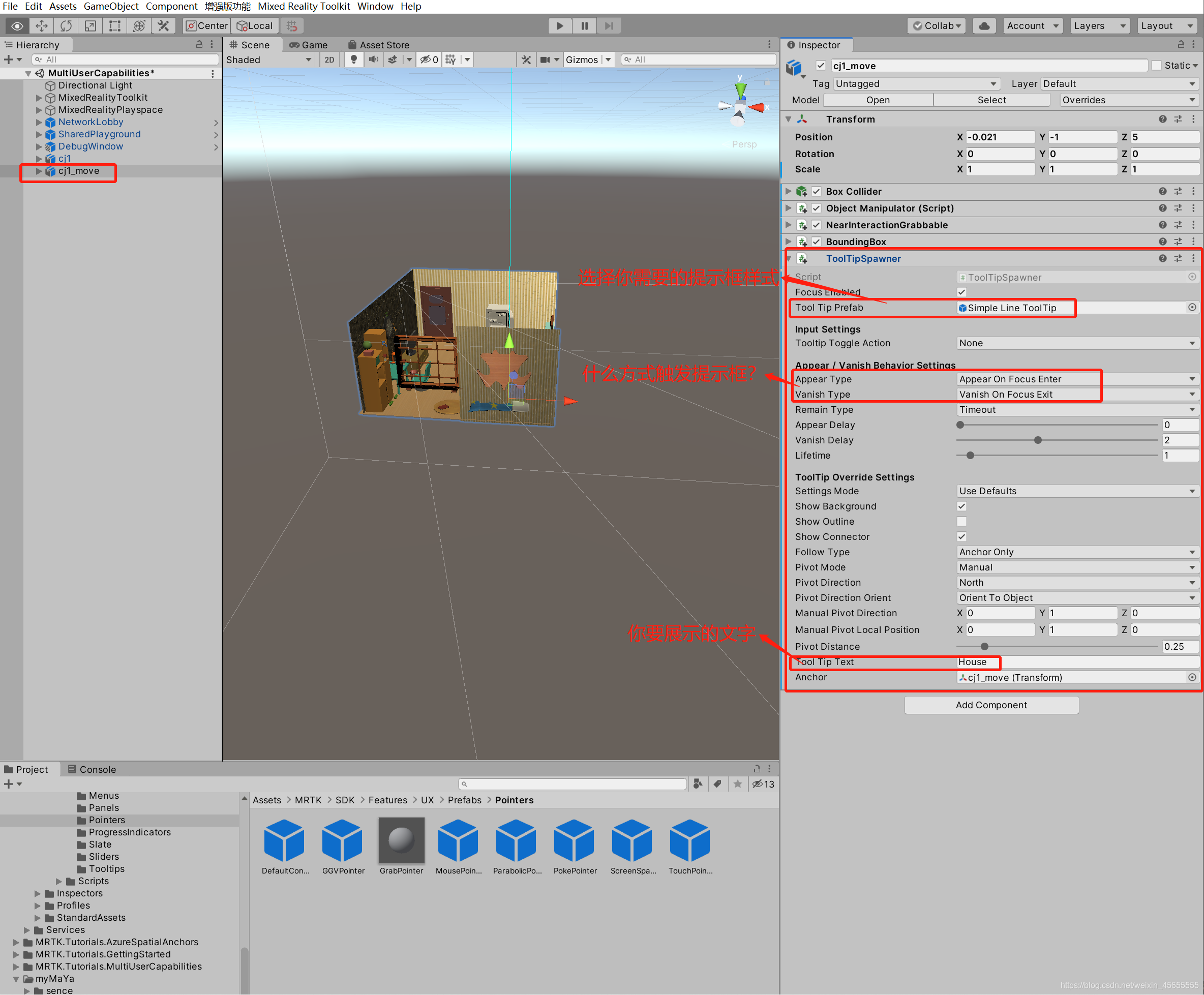Enable the Show Outline checkbox
The width and height of the screenshot is (1204, 995).
pos(961,522)
